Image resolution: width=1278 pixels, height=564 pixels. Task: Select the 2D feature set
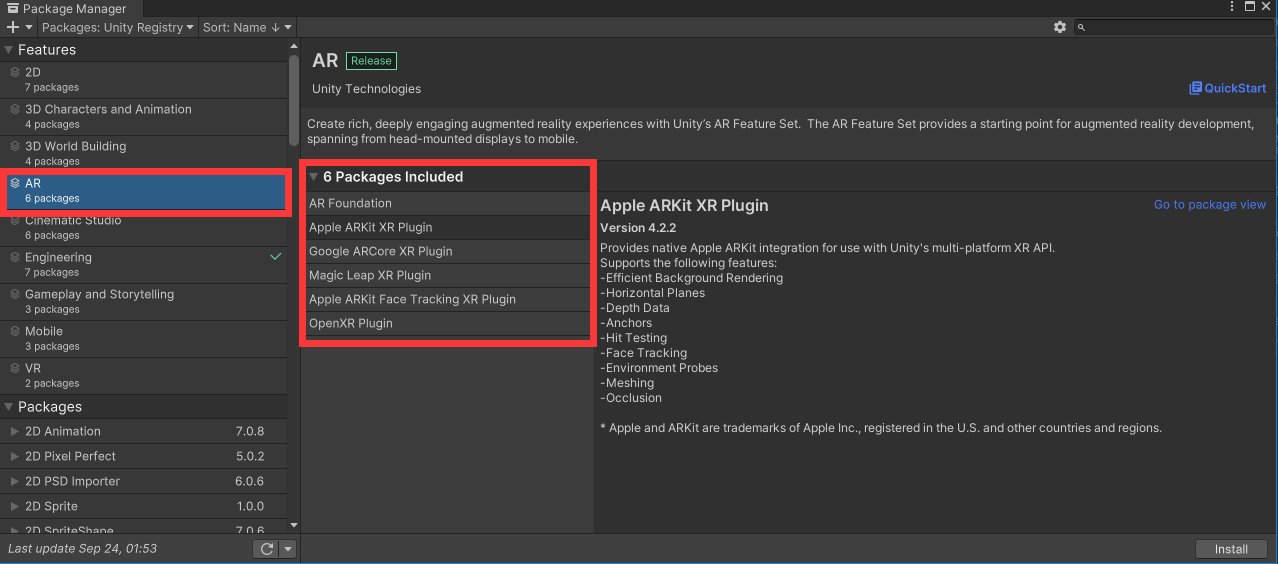(144, 80)
